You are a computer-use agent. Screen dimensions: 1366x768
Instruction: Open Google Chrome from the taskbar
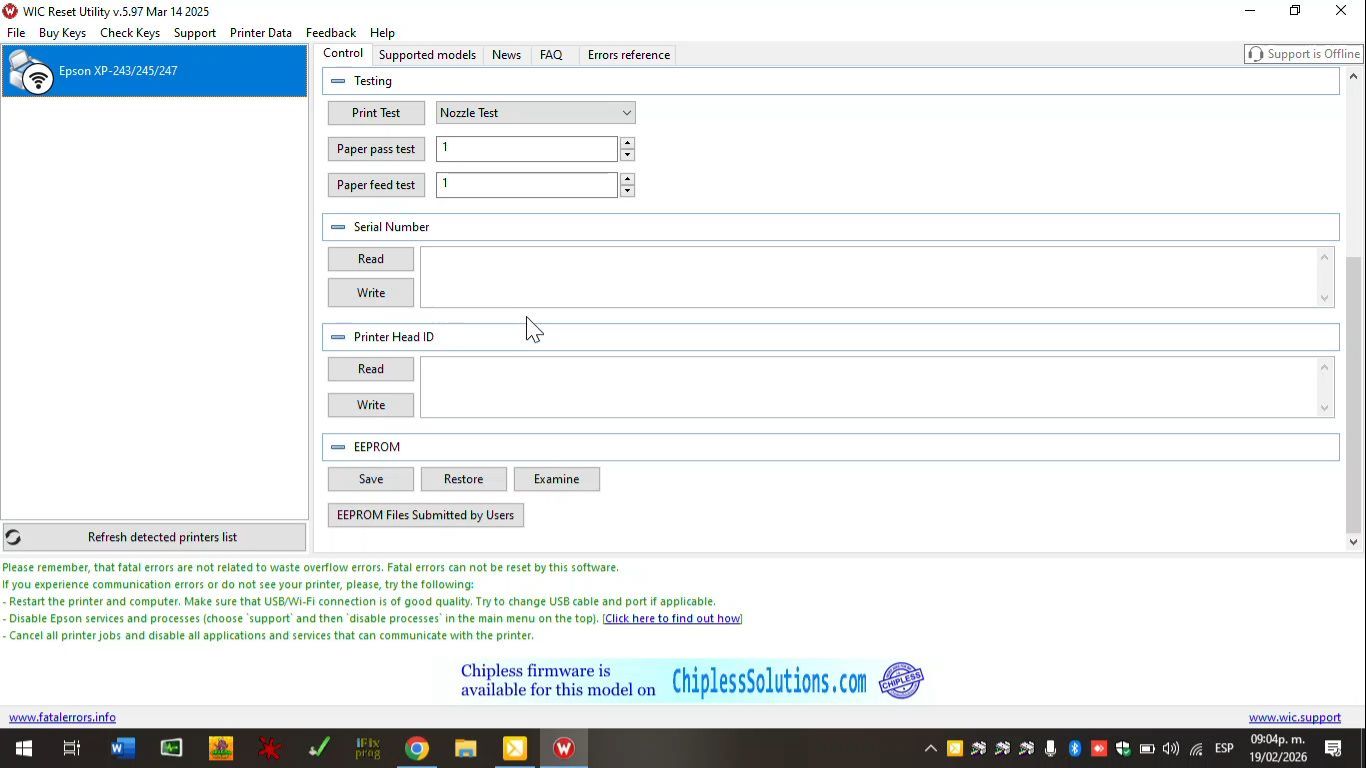[x=417, y=748]
